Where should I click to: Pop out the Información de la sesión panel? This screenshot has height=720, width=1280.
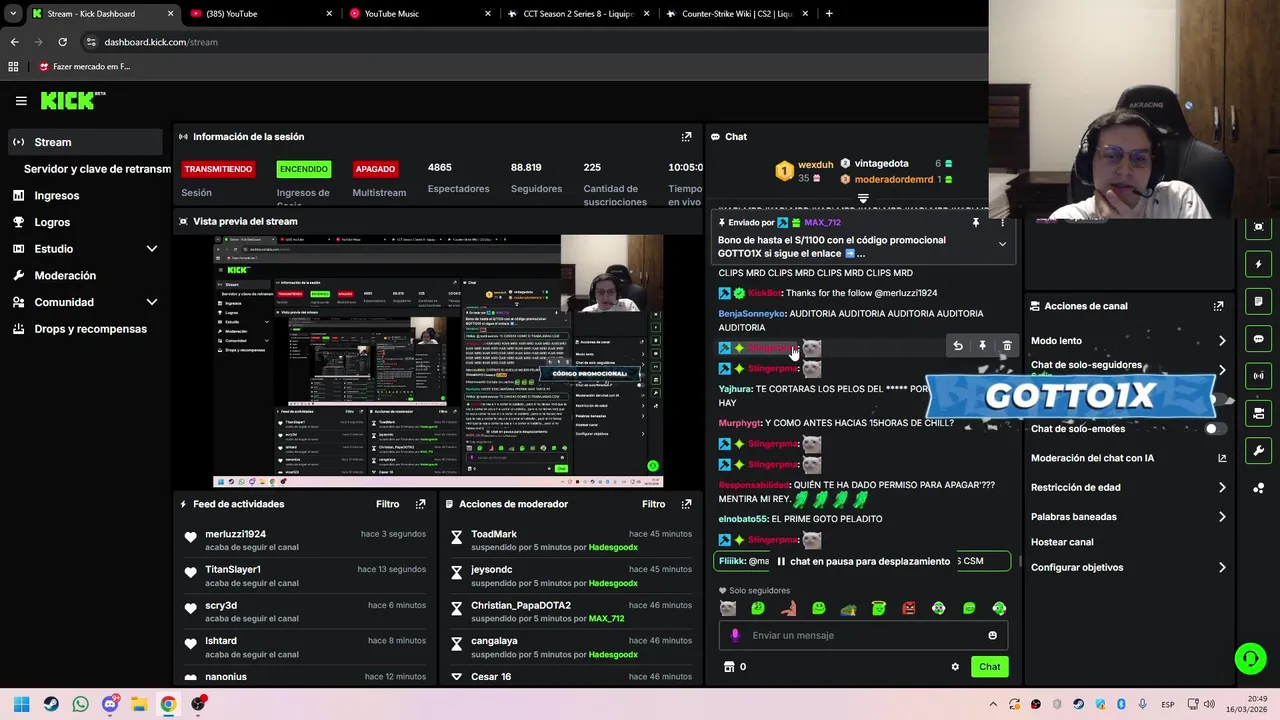[686, 137]
